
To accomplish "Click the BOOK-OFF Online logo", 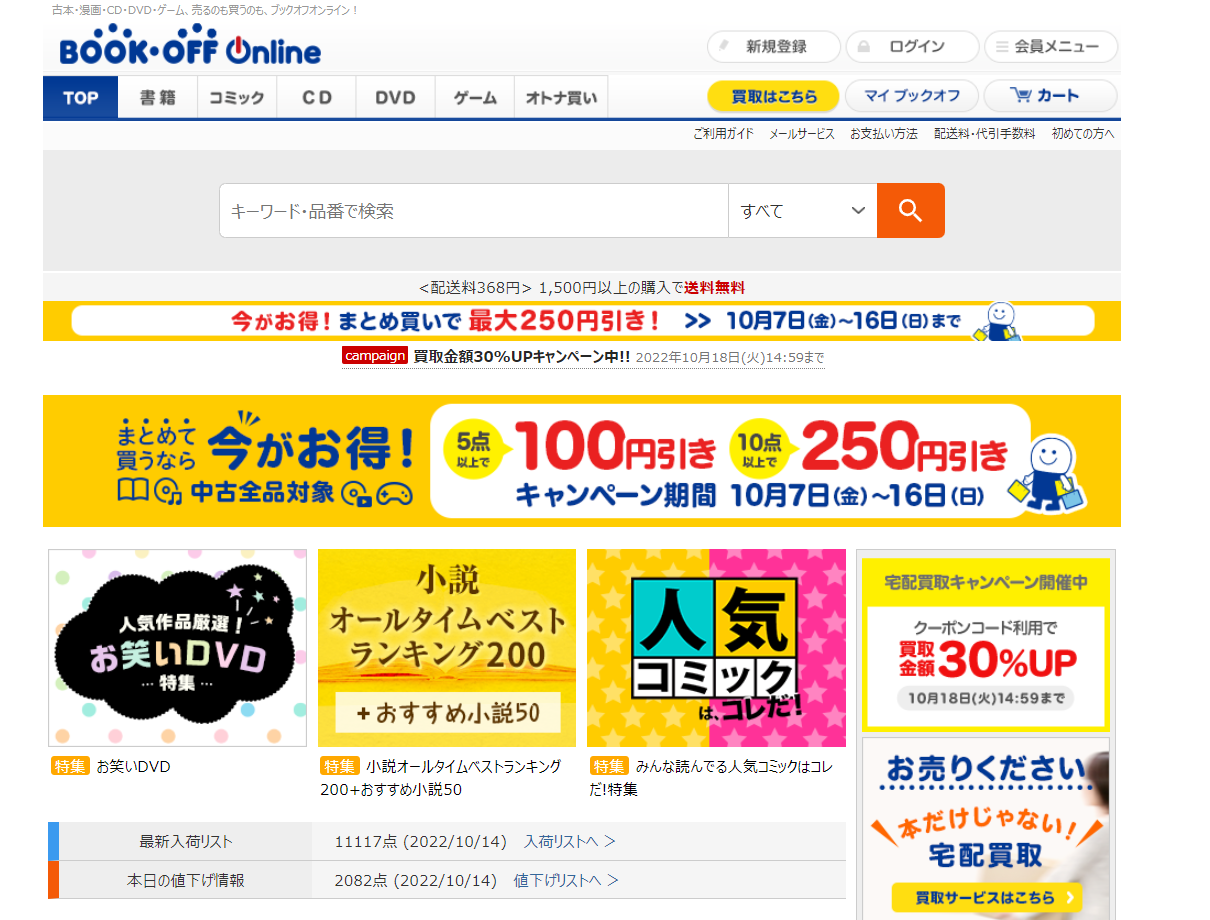I will [190, 48].
